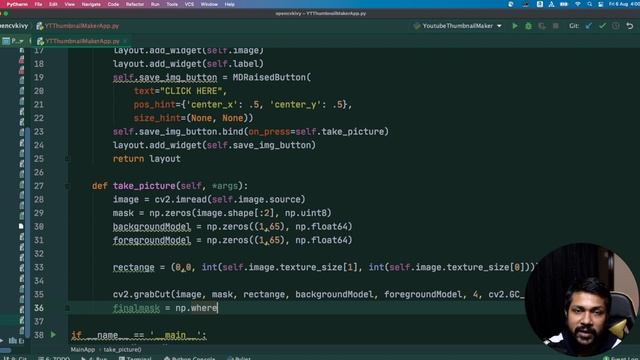Place cursor after np.where on line 36

(218, 308)
